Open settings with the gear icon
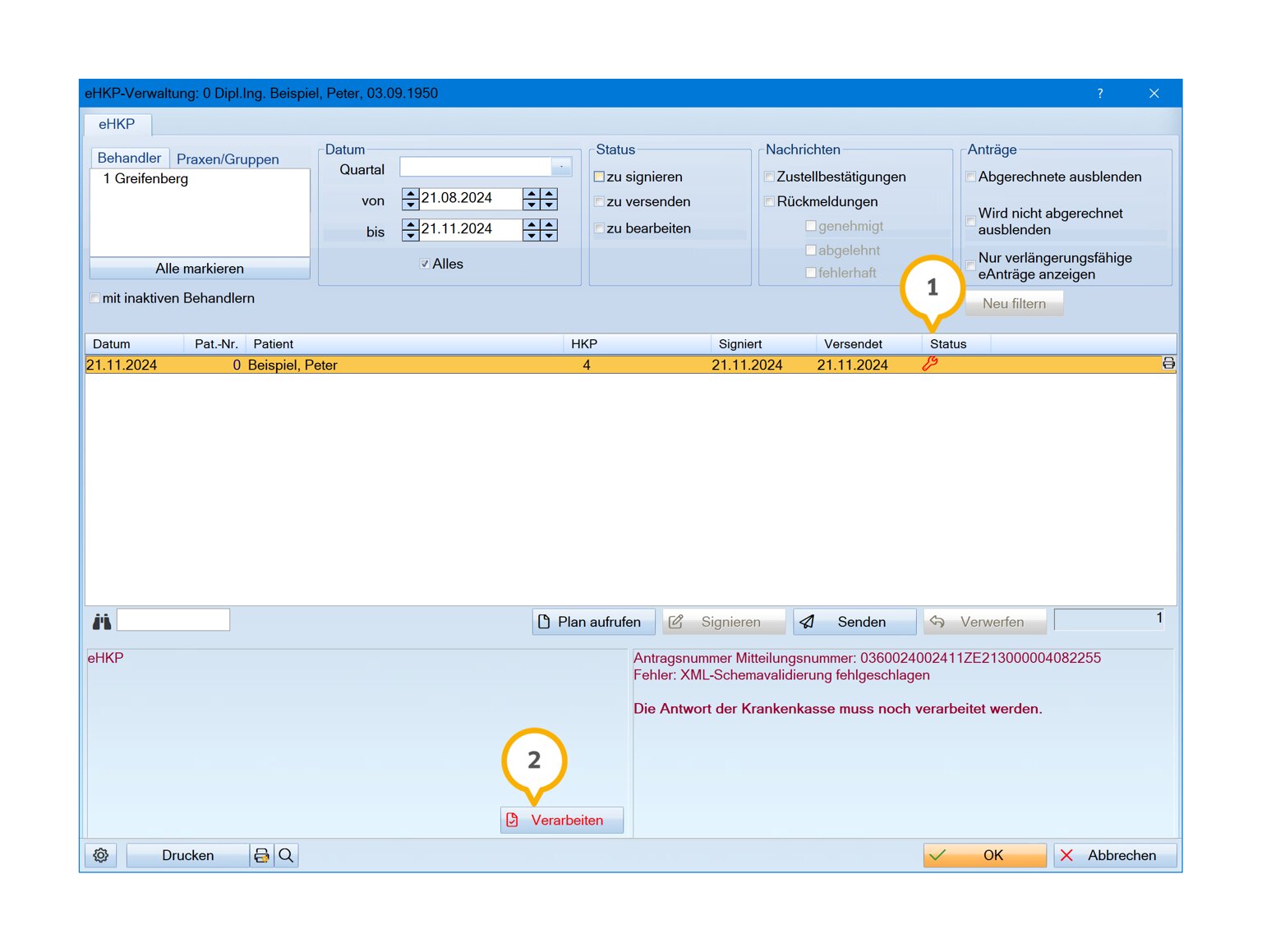1262x952 pixels. pos(101,855)
